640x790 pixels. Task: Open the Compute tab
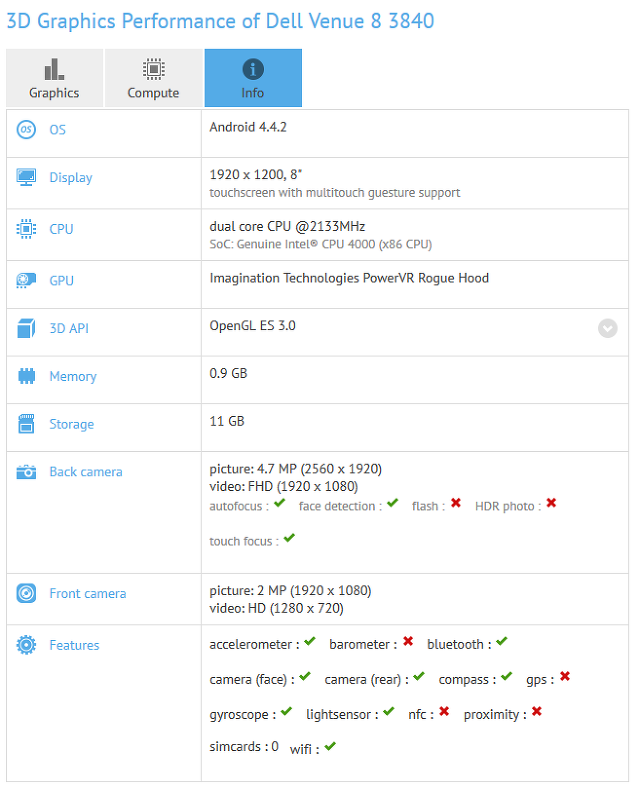pyautogui.click(x=153, y=78)
